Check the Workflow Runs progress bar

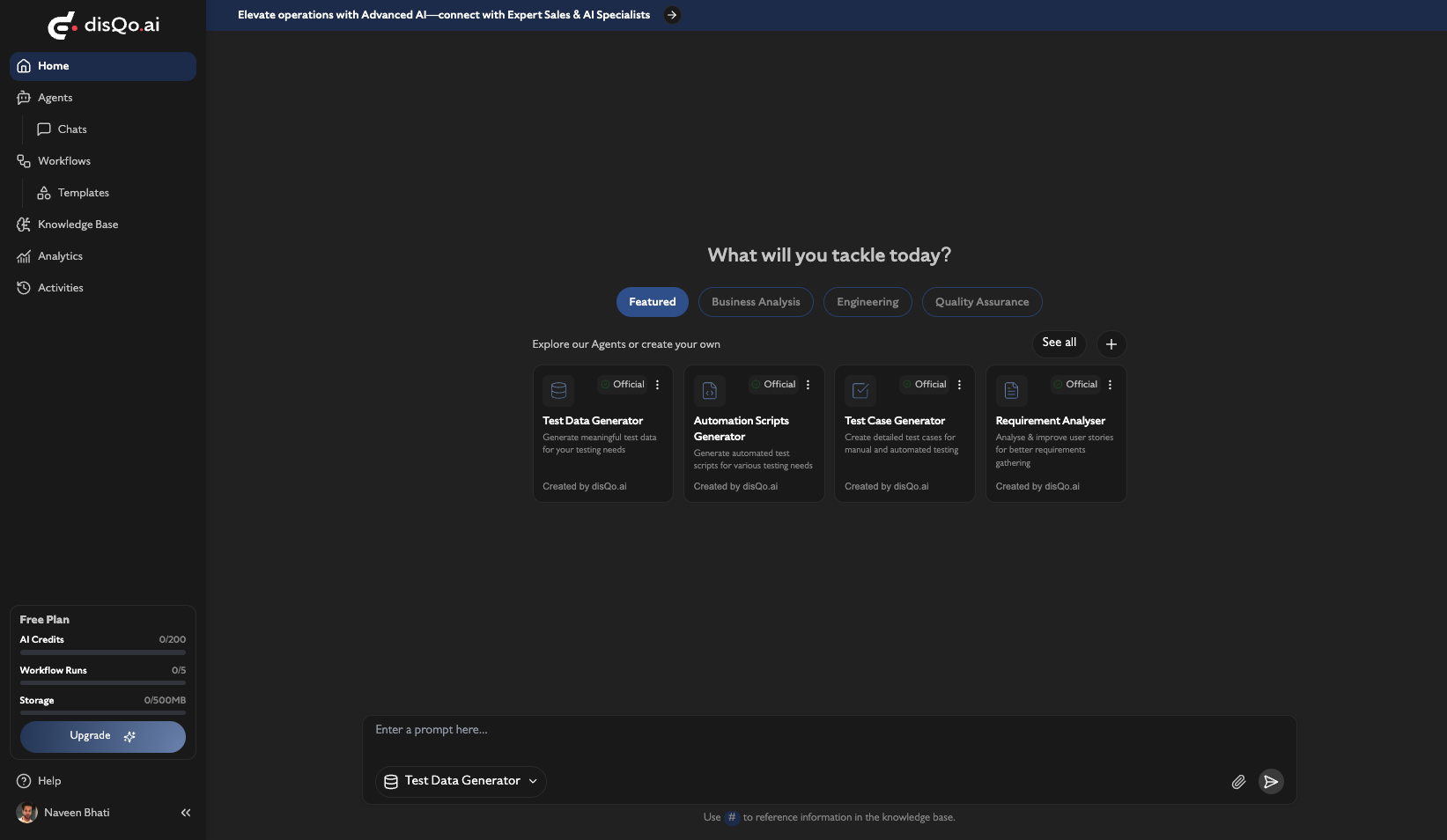(x=102, y=682)
